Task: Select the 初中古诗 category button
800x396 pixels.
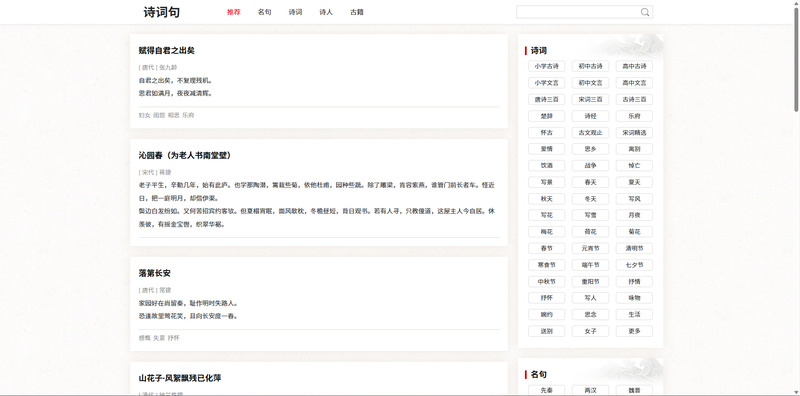Action: coord(590,66)
